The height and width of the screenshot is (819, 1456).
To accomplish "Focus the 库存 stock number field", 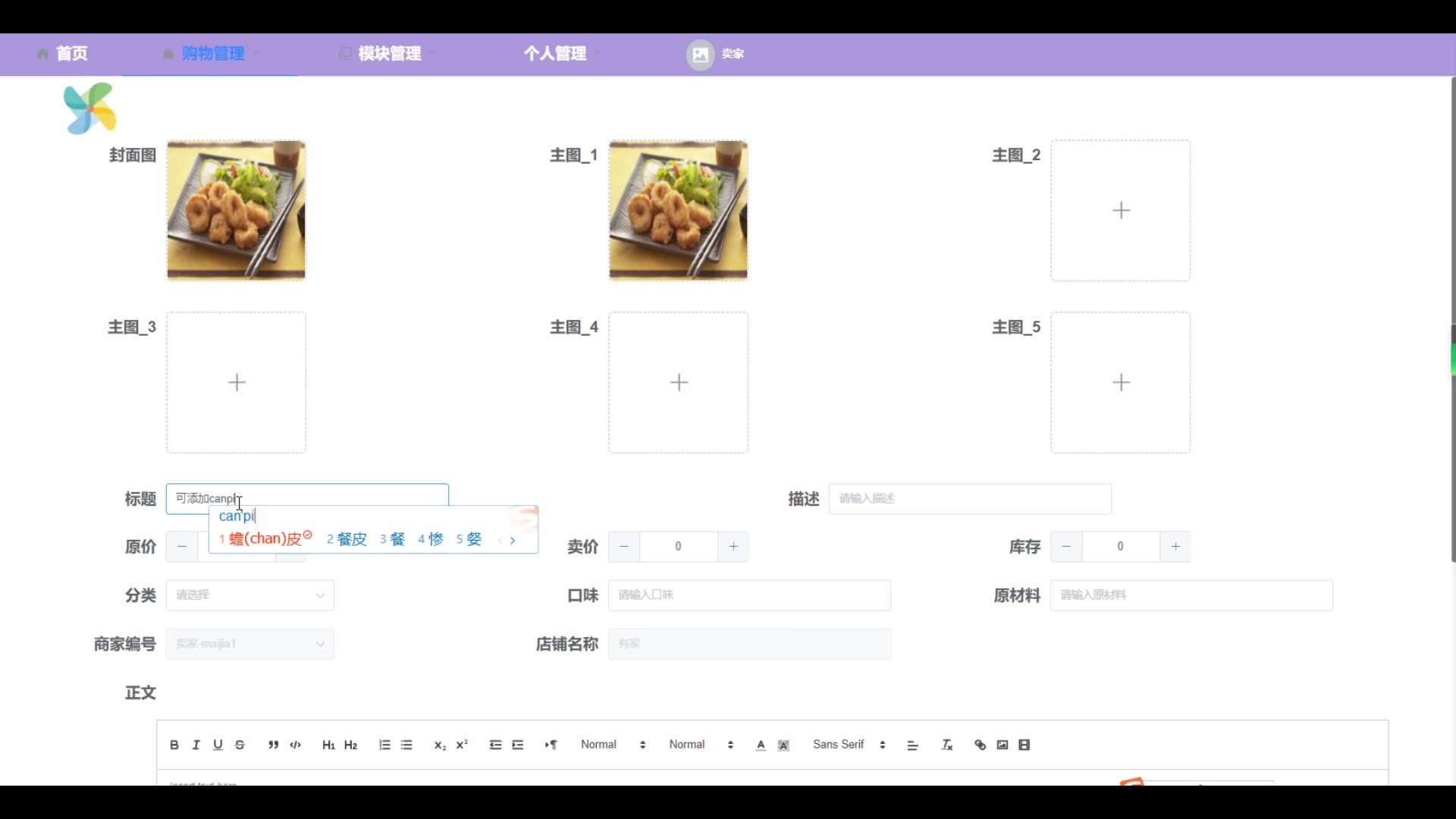I will tap(1121, 547).
